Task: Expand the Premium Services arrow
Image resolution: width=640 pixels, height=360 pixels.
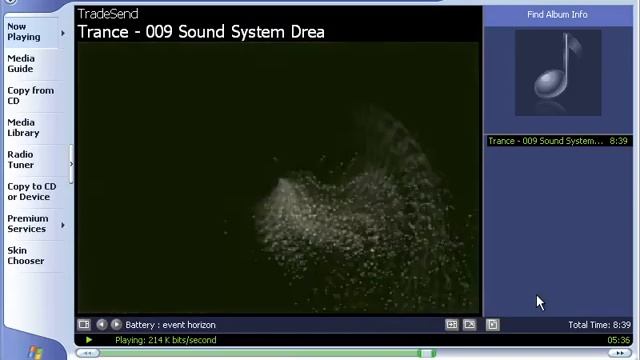Action: [x=63, y=225]
